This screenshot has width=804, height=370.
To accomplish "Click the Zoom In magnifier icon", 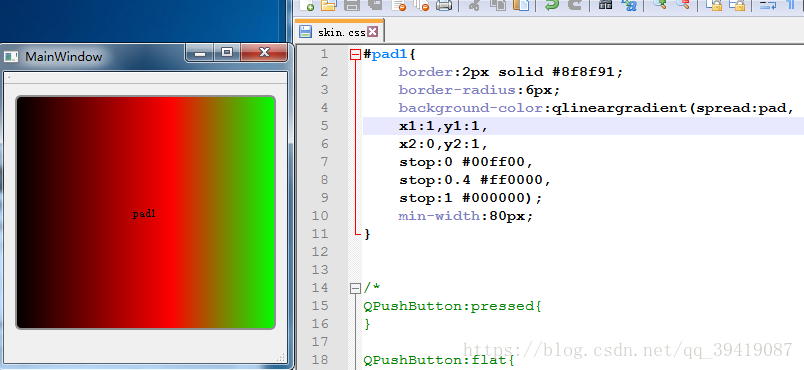I will 659,5.
